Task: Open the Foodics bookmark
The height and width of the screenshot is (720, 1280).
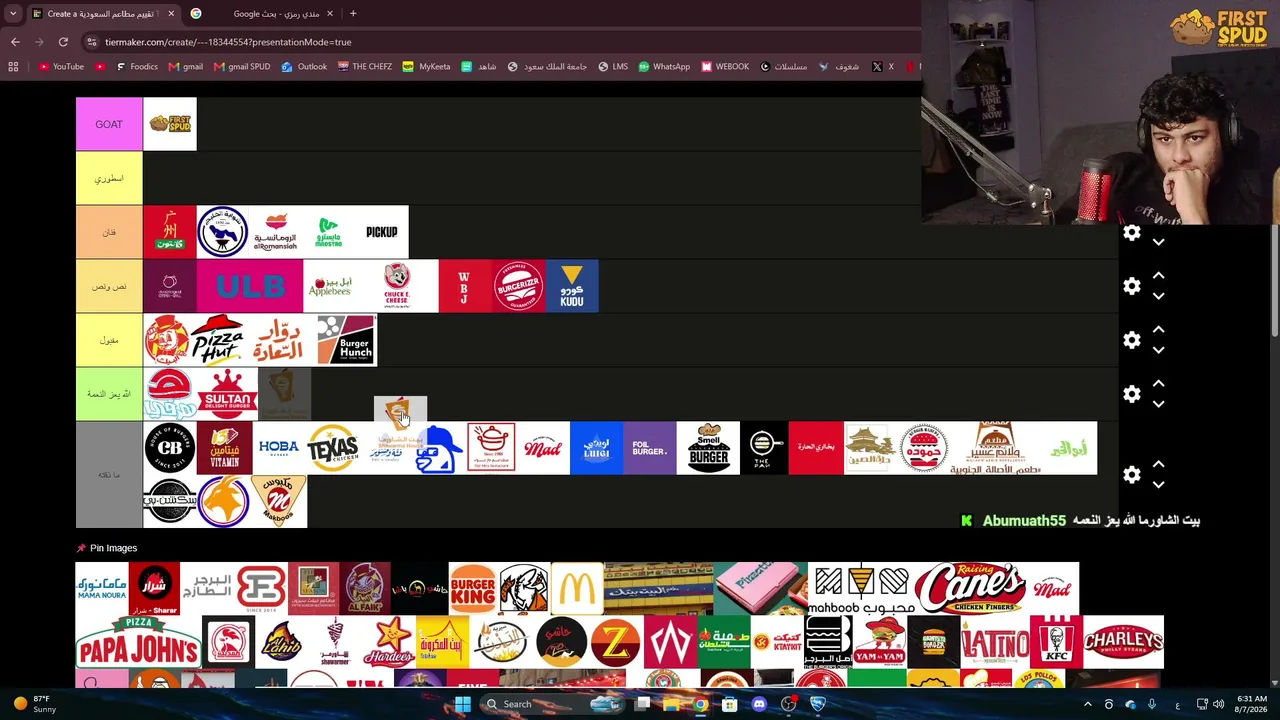Action: tap(136, 67)
